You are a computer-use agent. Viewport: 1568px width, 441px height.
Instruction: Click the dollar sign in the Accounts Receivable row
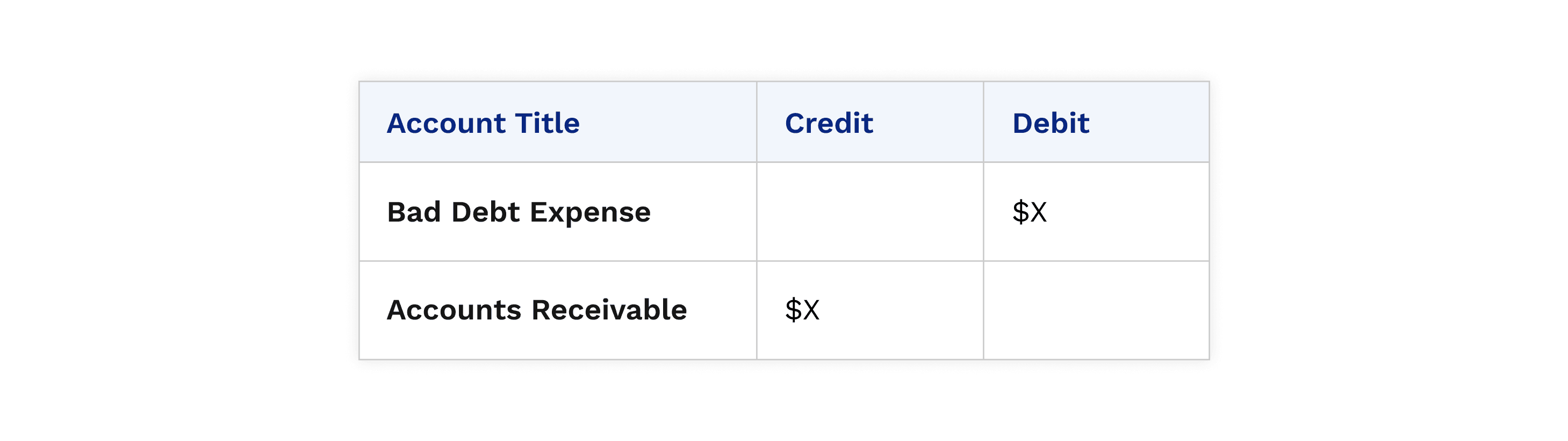pos(793,310)
